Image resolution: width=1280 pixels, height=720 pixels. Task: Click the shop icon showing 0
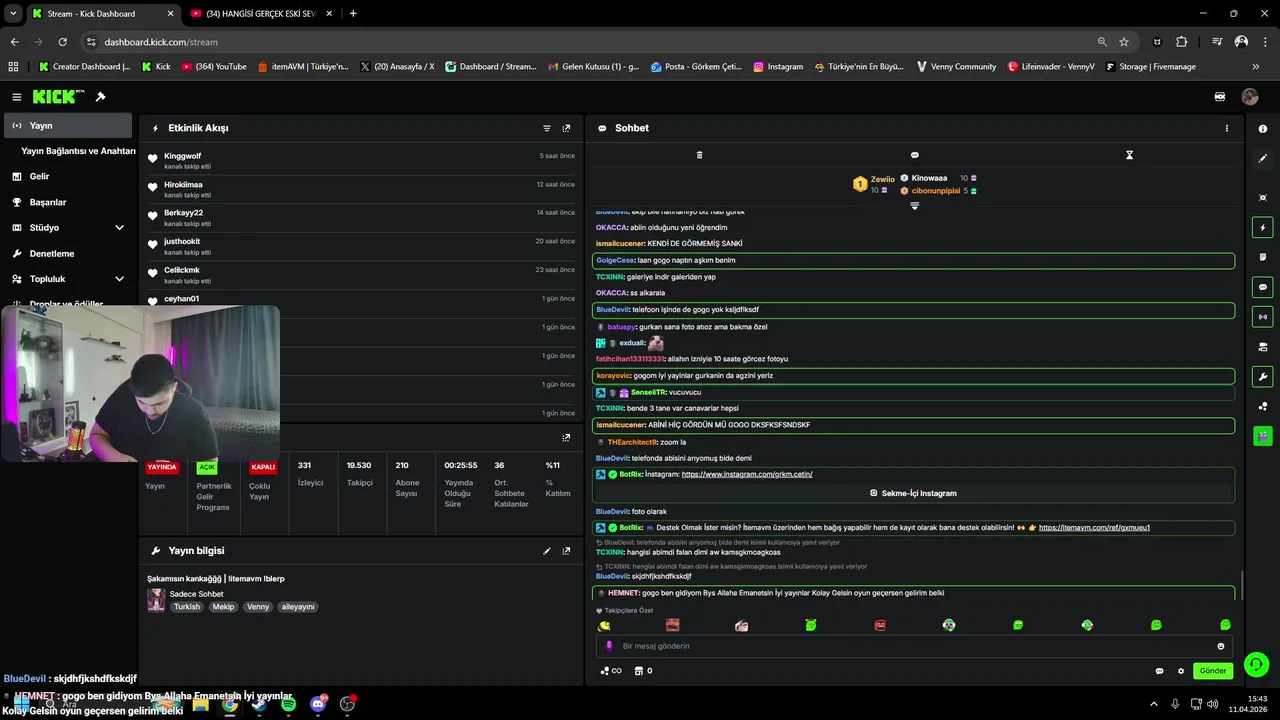pos(644,671)
